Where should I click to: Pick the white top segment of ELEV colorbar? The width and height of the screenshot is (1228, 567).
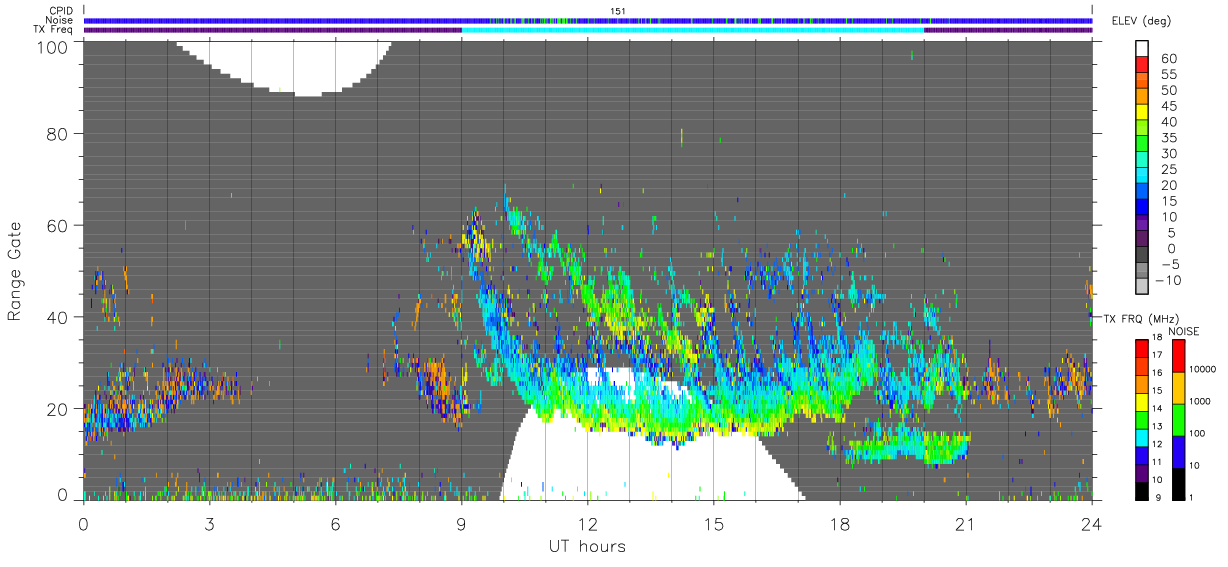click(1143, 49)
